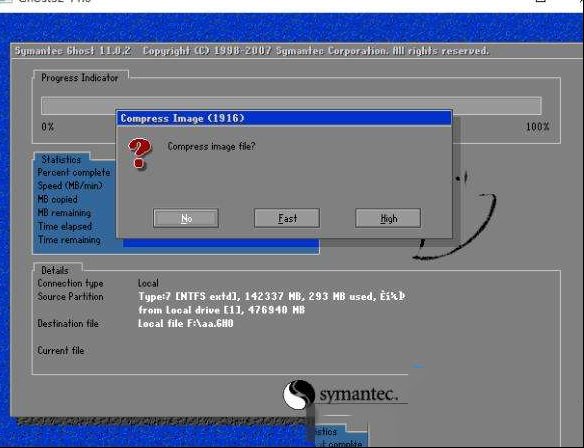Click the 'Source Partition' label
The image size is (584, 448).
coord(70,296)
